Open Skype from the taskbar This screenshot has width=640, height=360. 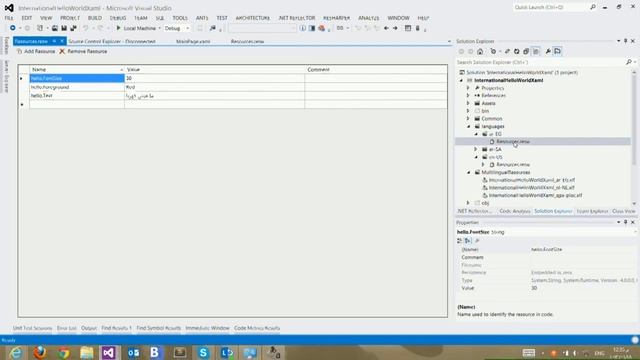click(203, 352)
